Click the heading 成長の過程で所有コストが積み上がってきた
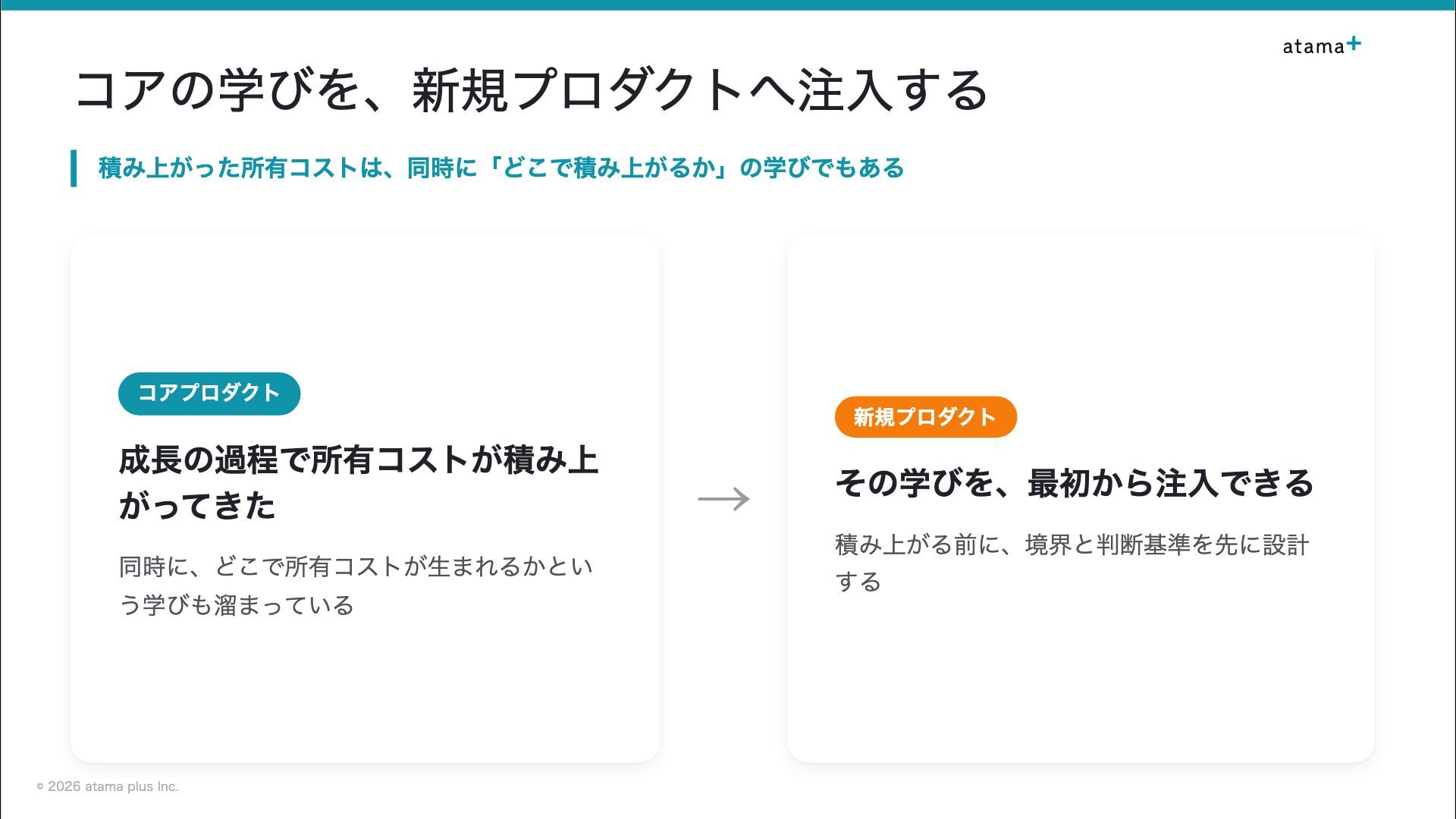Screen dimensions: 1456x819 click(x=359, y=483)
